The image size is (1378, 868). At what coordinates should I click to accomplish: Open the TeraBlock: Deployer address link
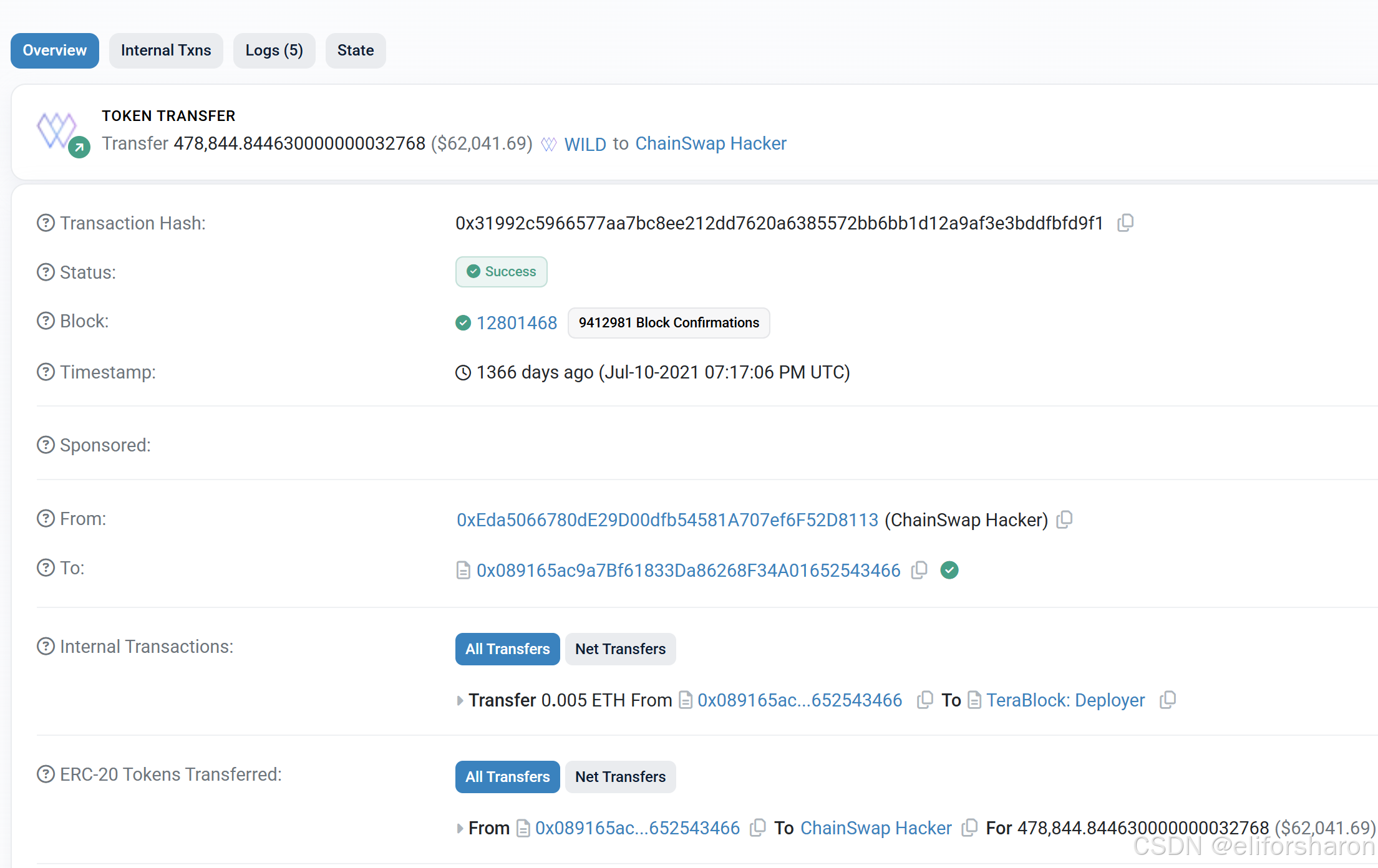1065,700
